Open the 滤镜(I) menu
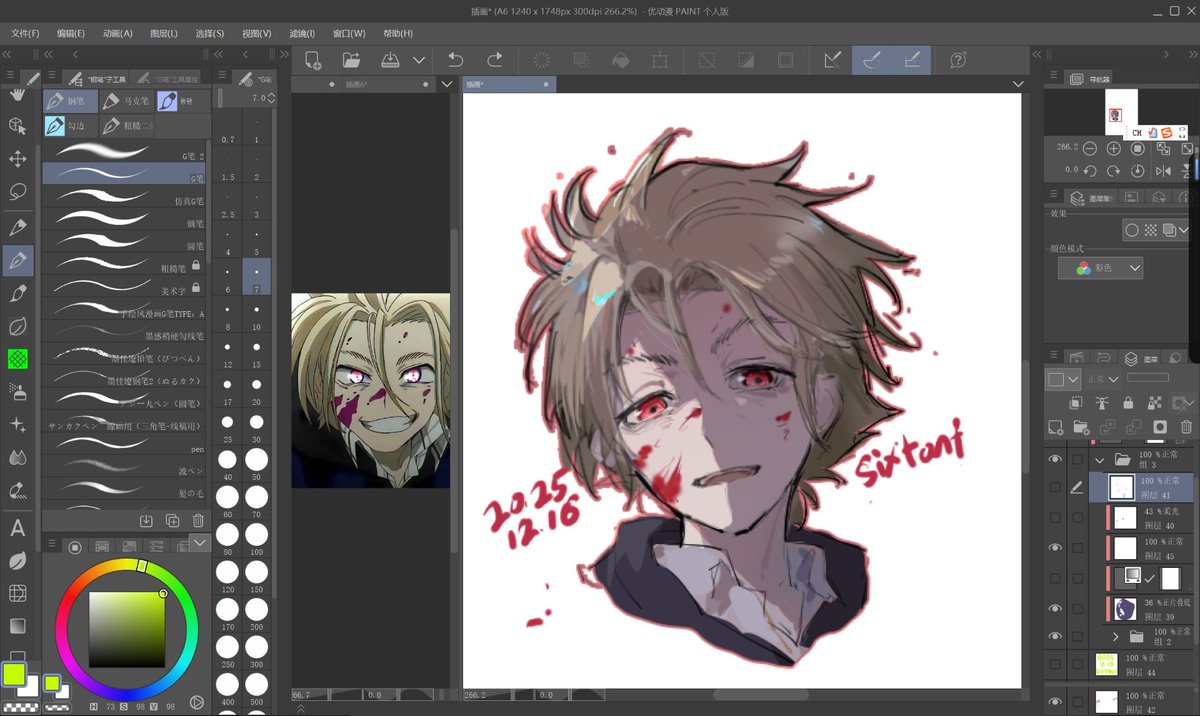 point(302,33)
